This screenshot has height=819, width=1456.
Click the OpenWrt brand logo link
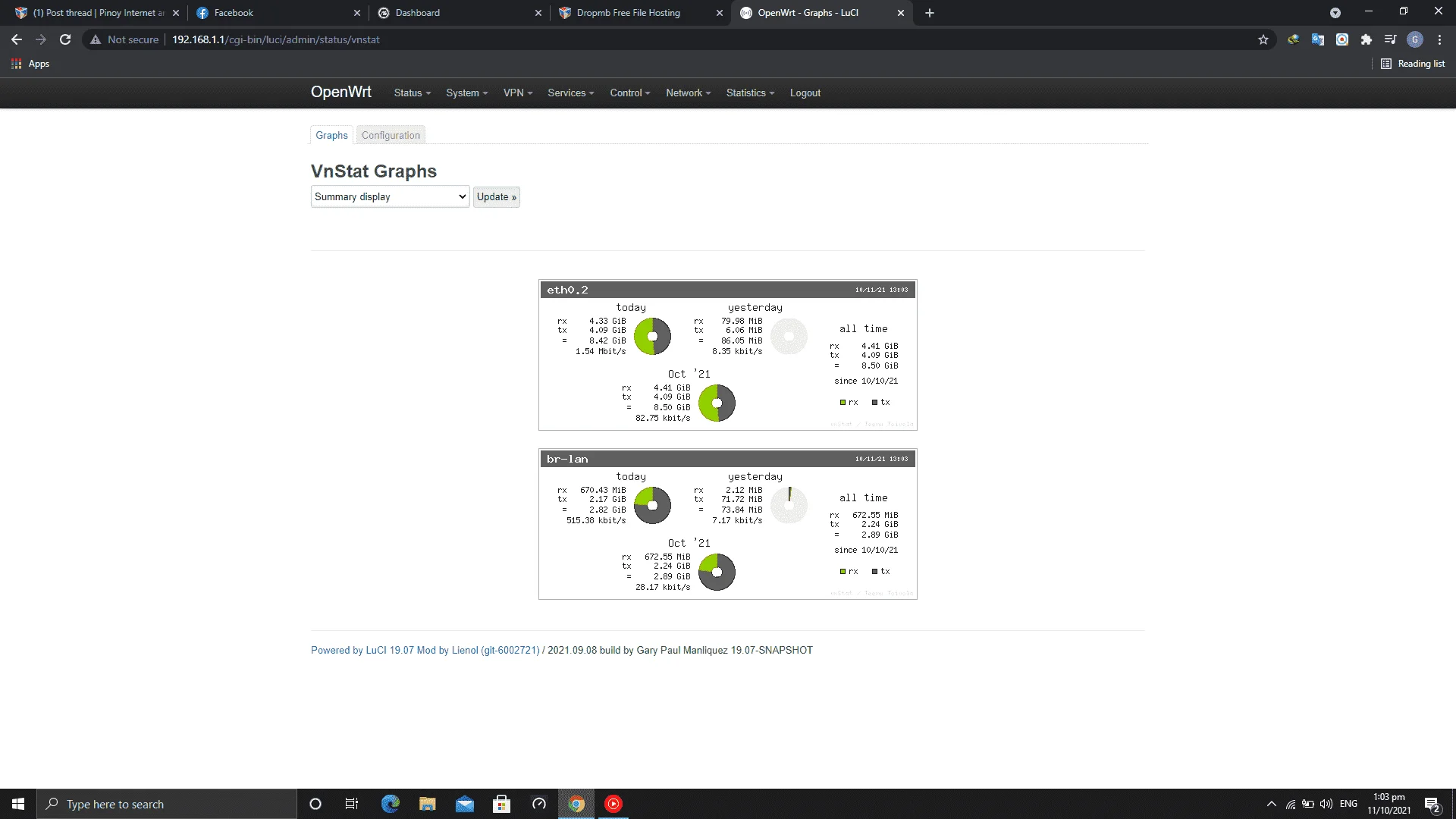[341, 92]
